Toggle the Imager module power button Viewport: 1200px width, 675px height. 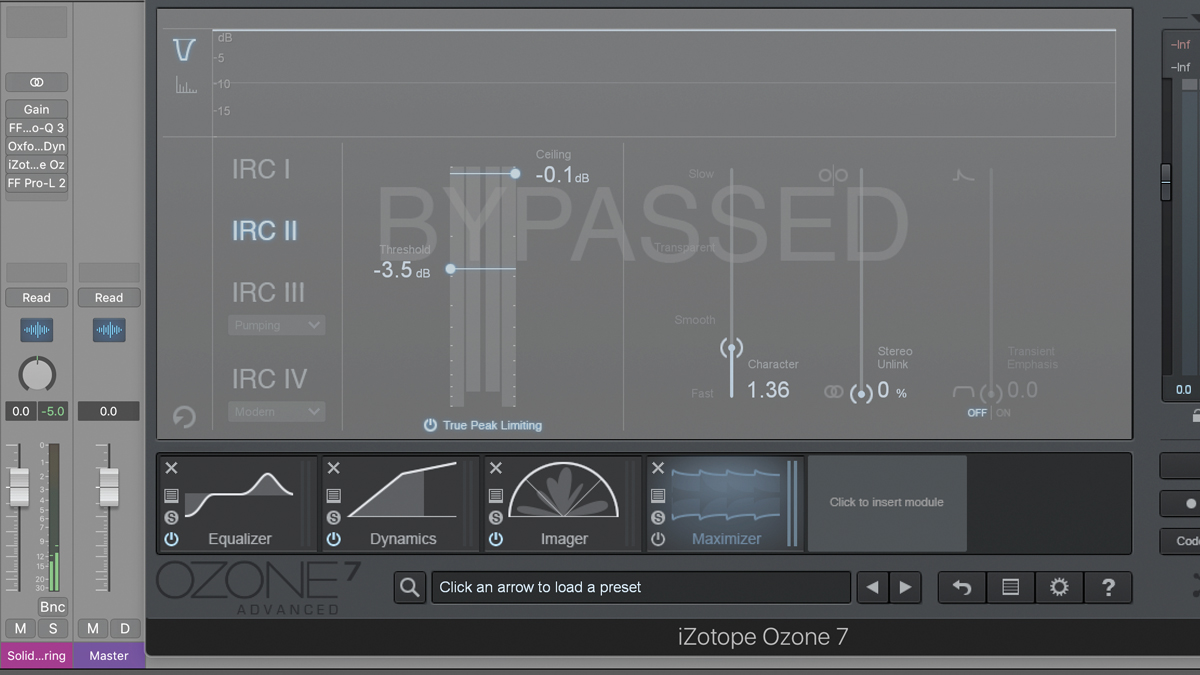(x=495, y=539)
